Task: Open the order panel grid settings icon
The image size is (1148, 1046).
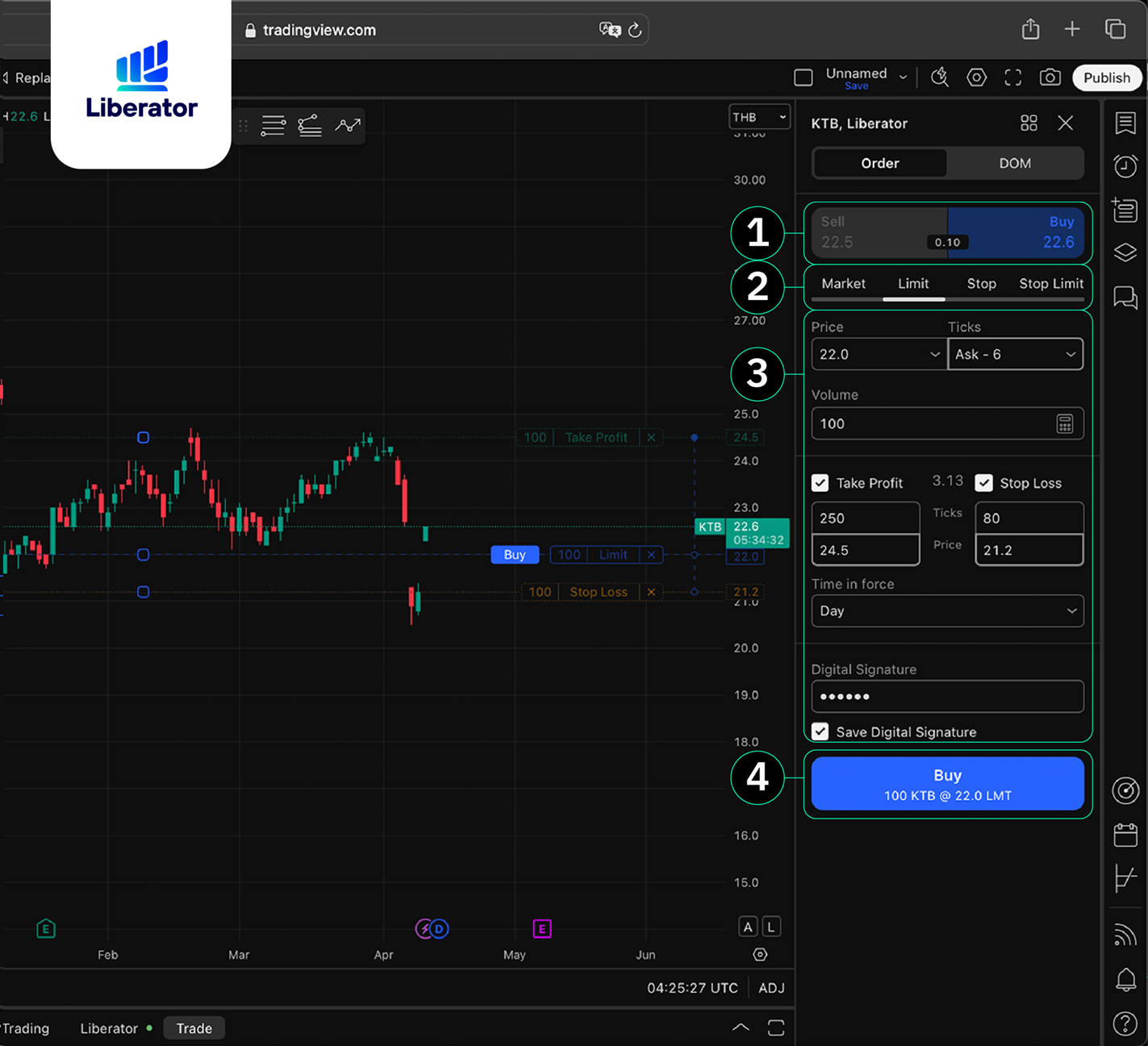Action: [1029, 123]
